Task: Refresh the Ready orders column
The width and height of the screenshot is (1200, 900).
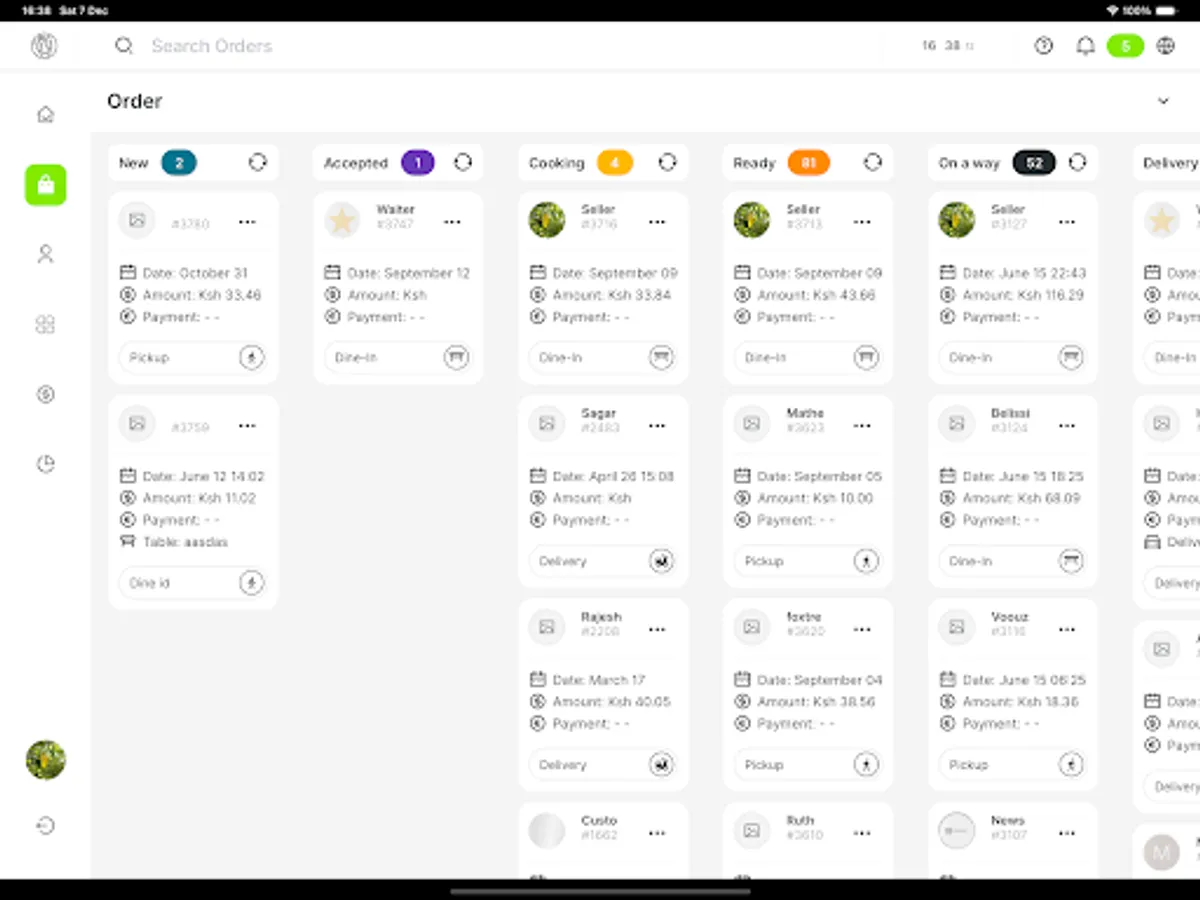Action: pos(872,162)
